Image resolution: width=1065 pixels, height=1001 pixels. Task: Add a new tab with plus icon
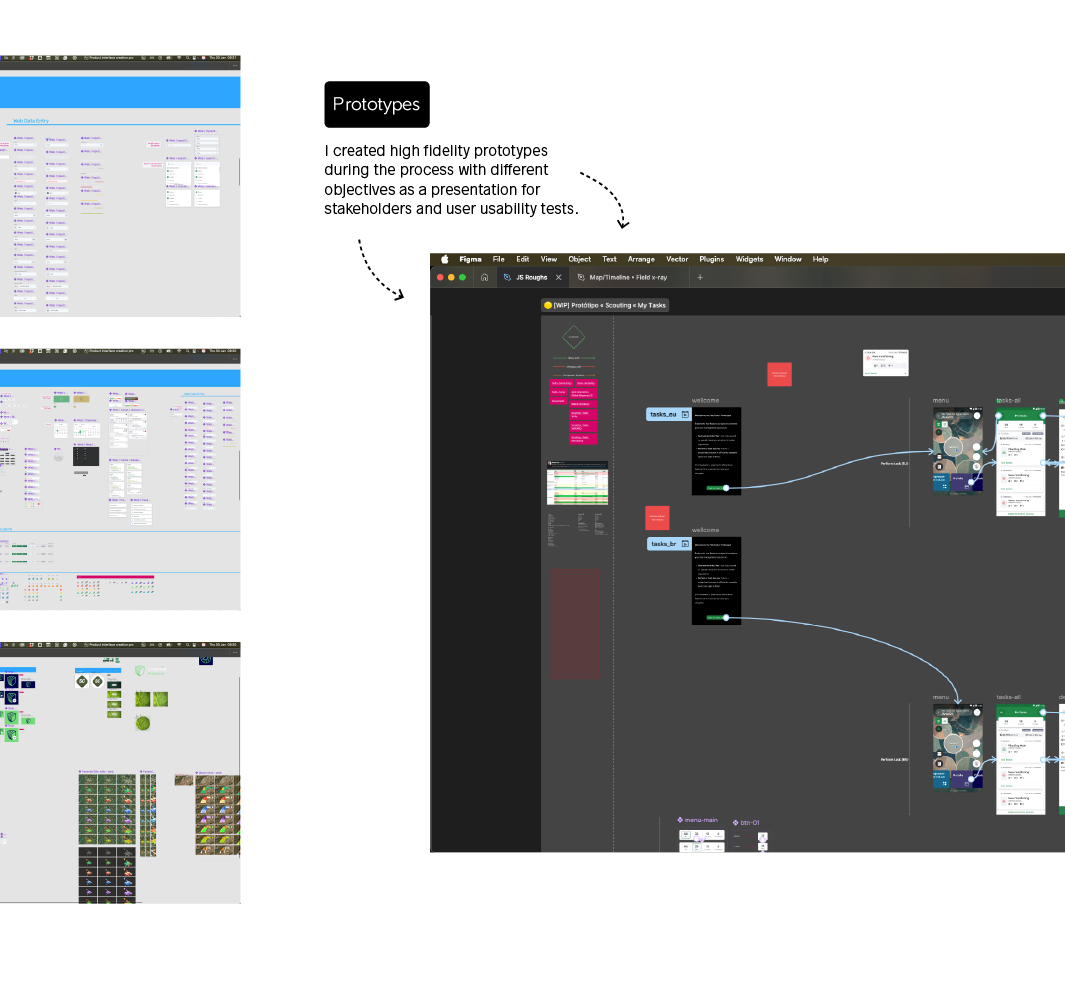[x=700, y=277]
